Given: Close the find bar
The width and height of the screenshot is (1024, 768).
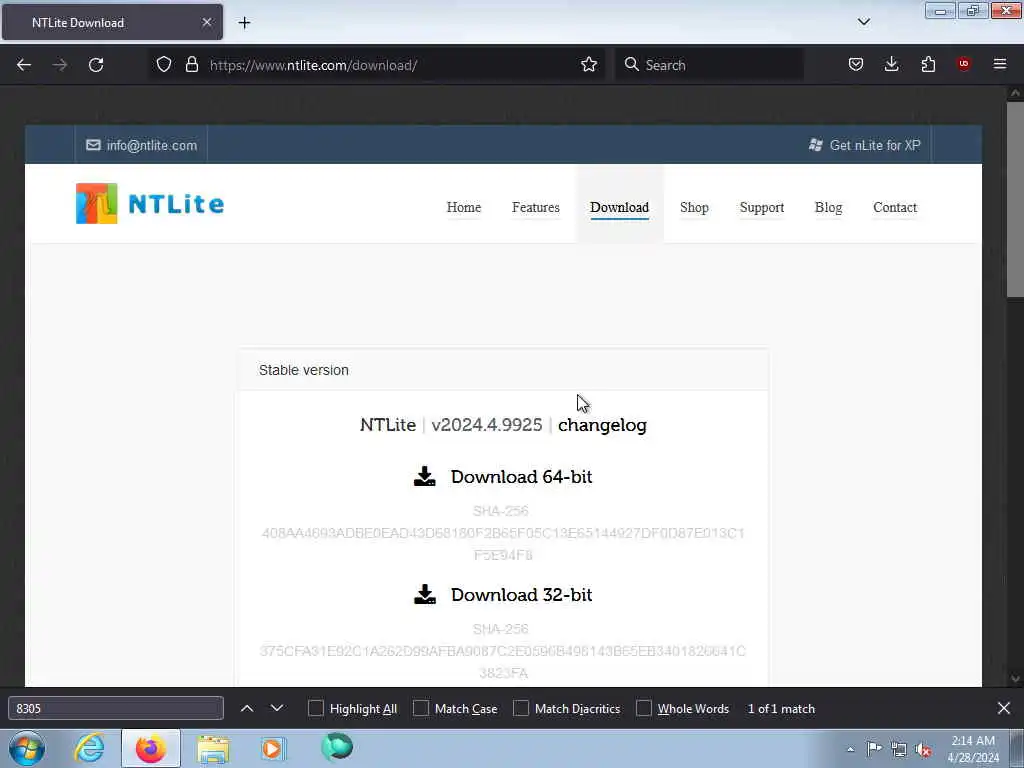Looking at the screenshot, I should click(1004, 708).
